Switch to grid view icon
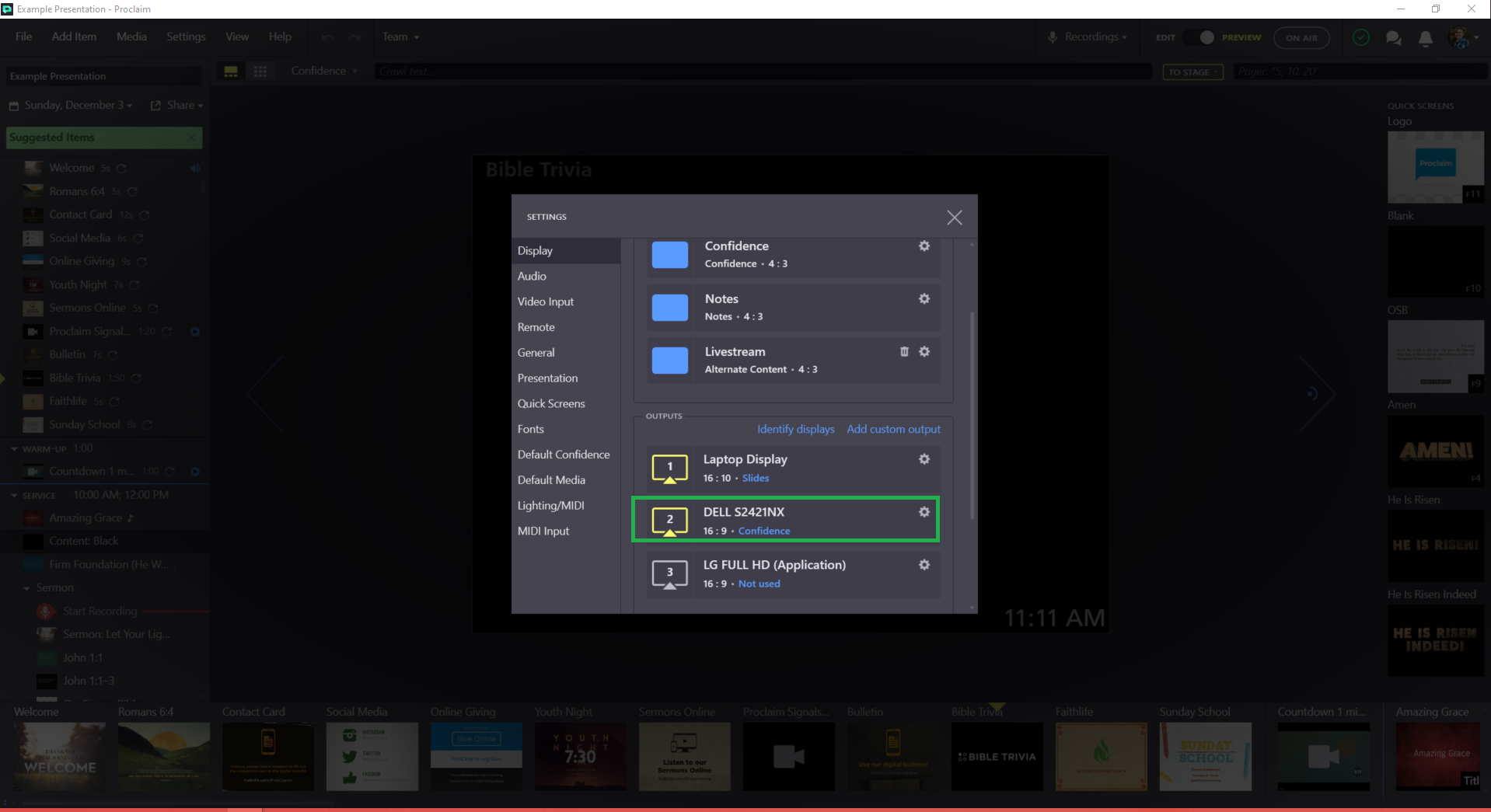The height and width of the screenshot is (812, 1491). tap(260, 71)
